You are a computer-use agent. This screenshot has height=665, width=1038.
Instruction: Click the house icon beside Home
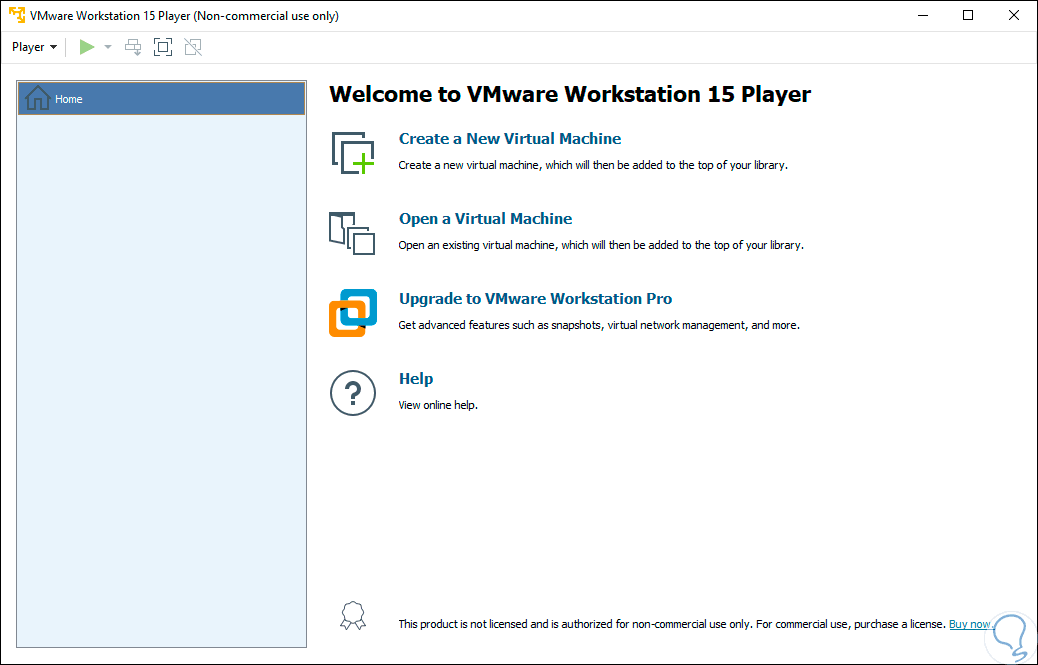[38, 98]
